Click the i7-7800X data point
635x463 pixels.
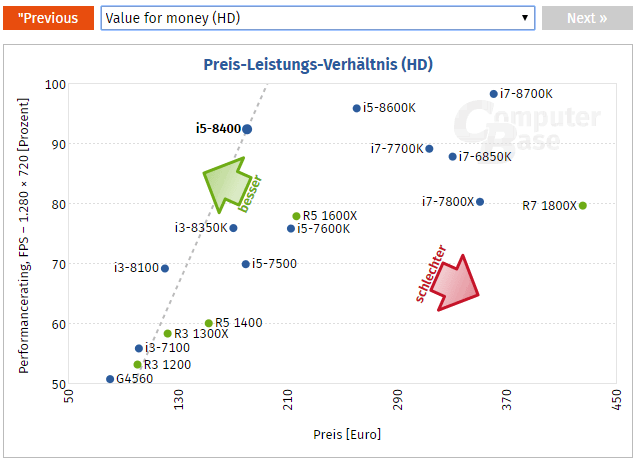coord(480,202)
